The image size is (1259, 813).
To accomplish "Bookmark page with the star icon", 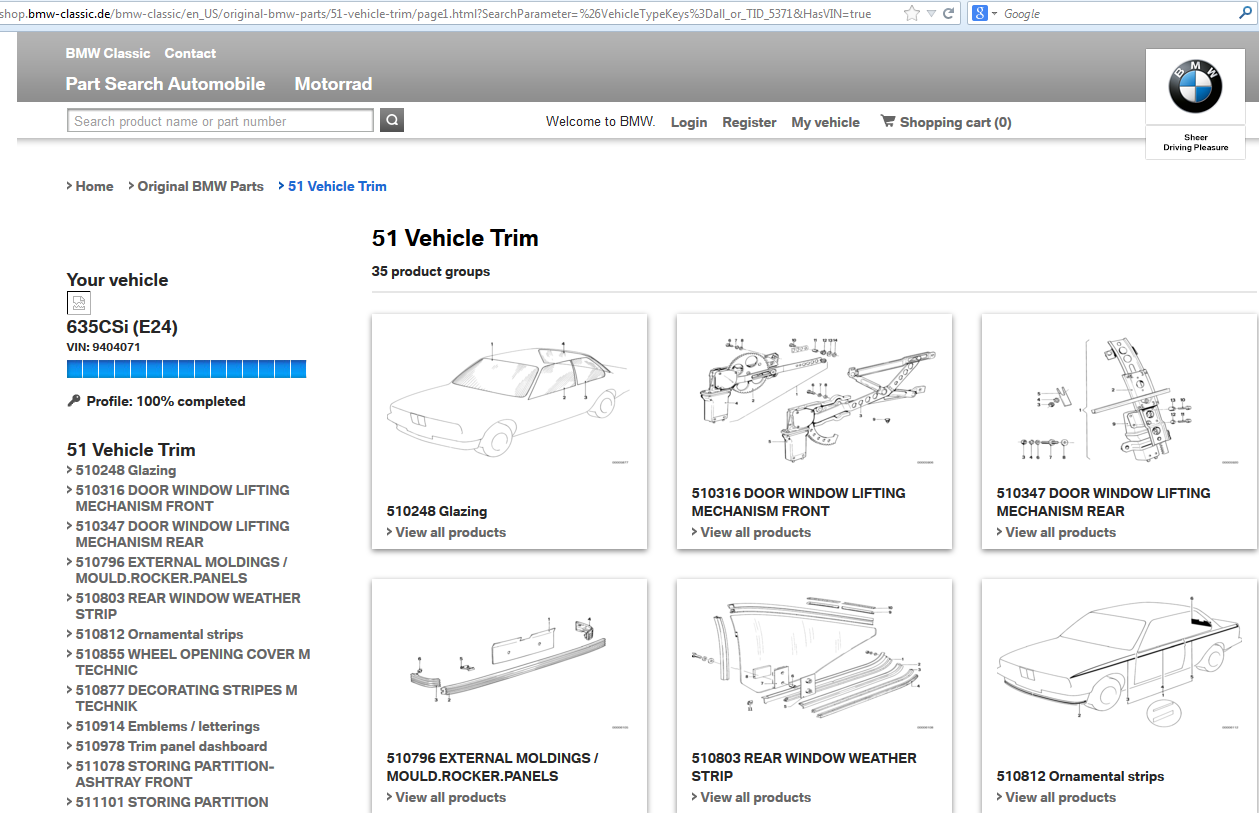I will [x=911, y=13].
